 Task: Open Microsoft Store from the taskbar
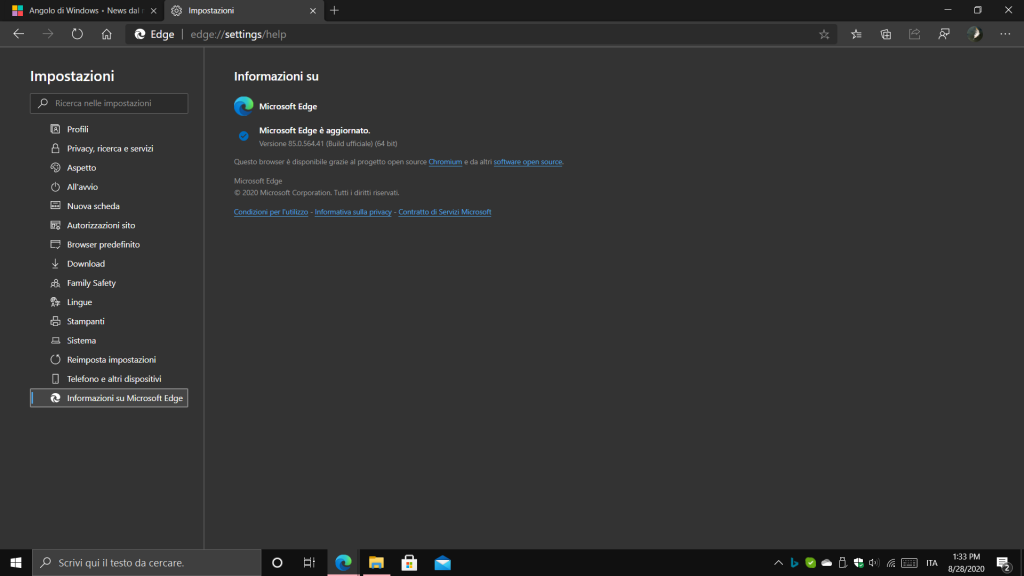(409, 562)
